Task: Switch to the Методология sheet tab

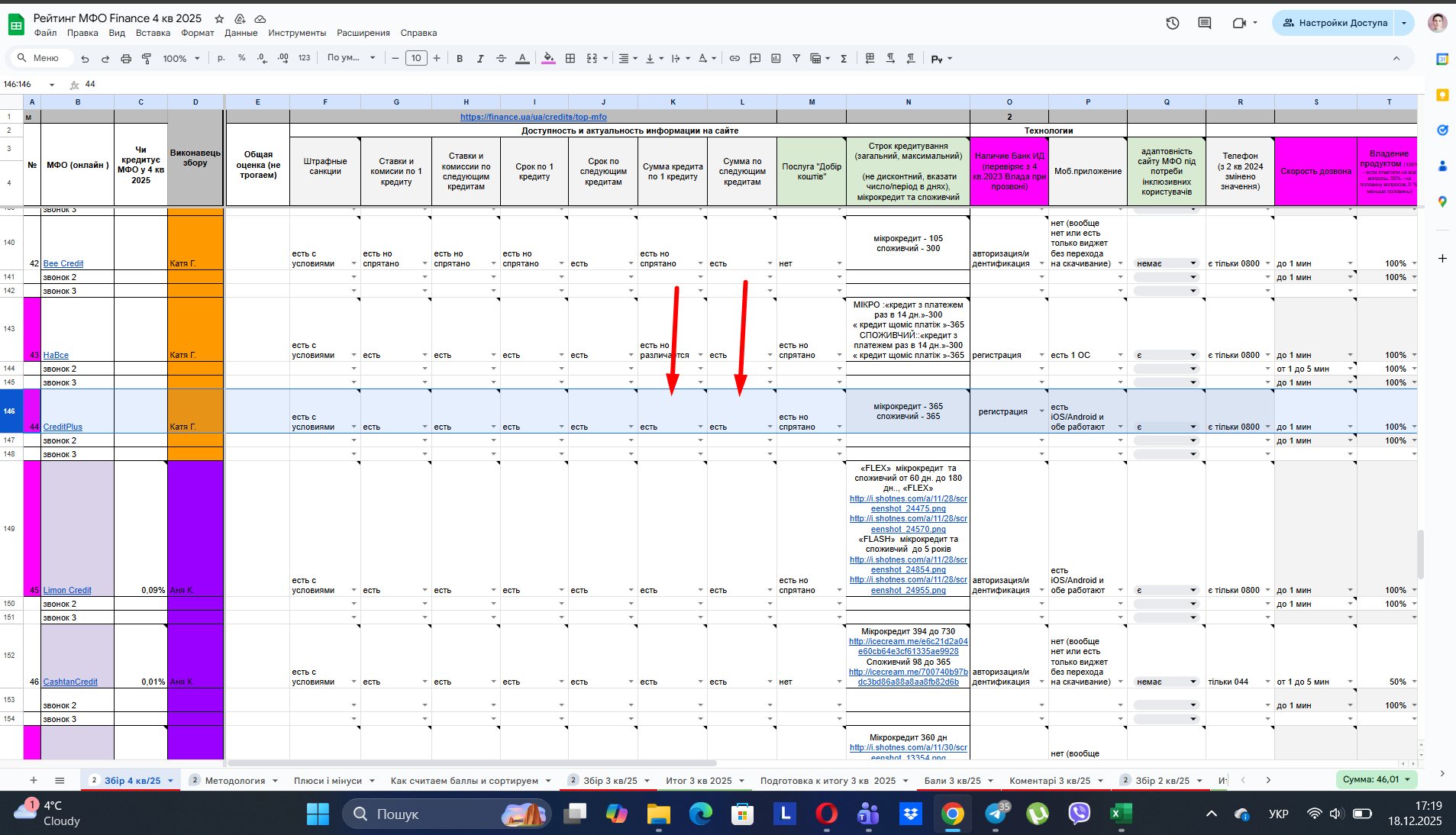Action: coord(235,781)
